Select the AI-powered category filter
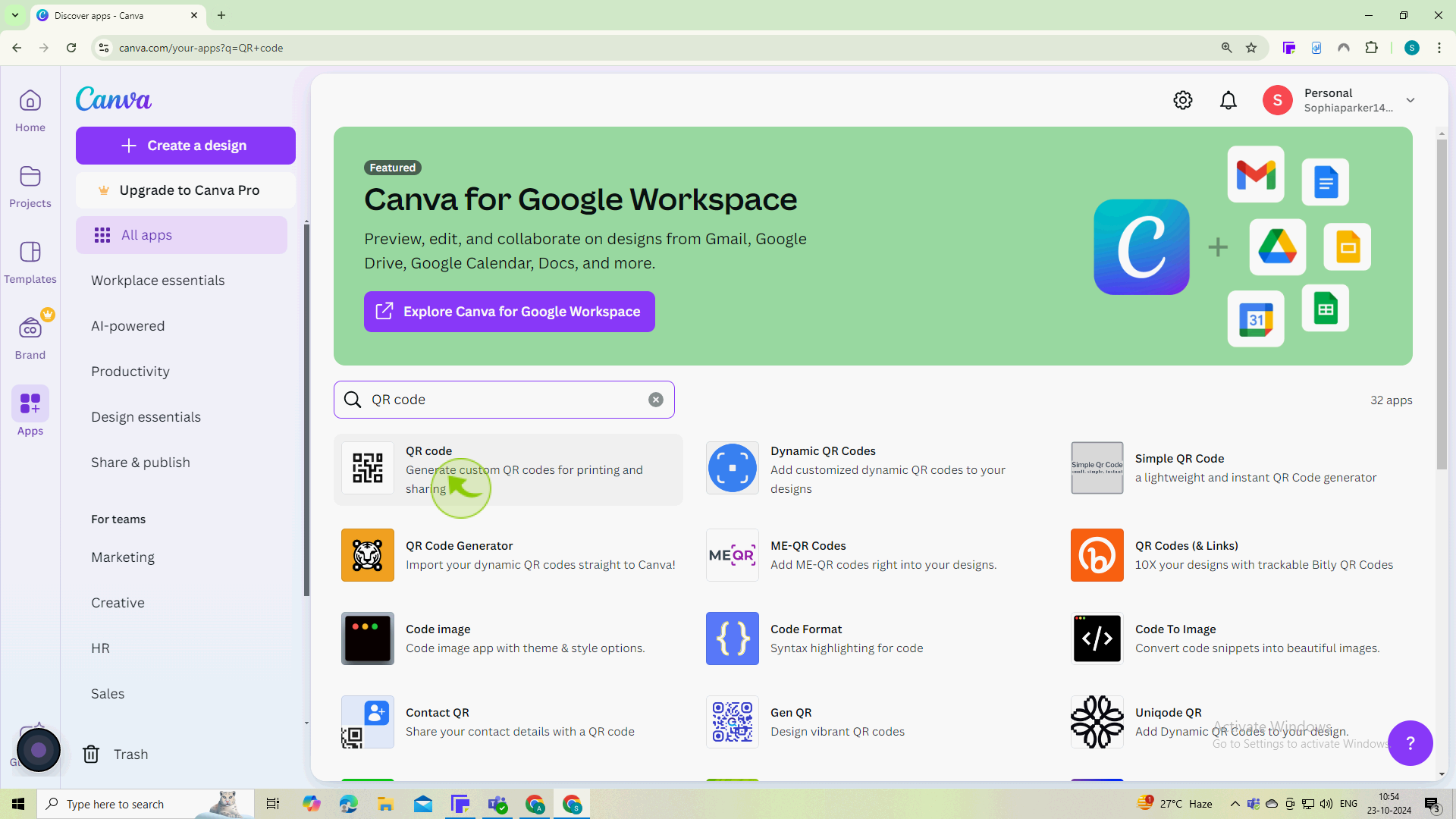This screenshot has width=1456, height=819. point(128,325)
